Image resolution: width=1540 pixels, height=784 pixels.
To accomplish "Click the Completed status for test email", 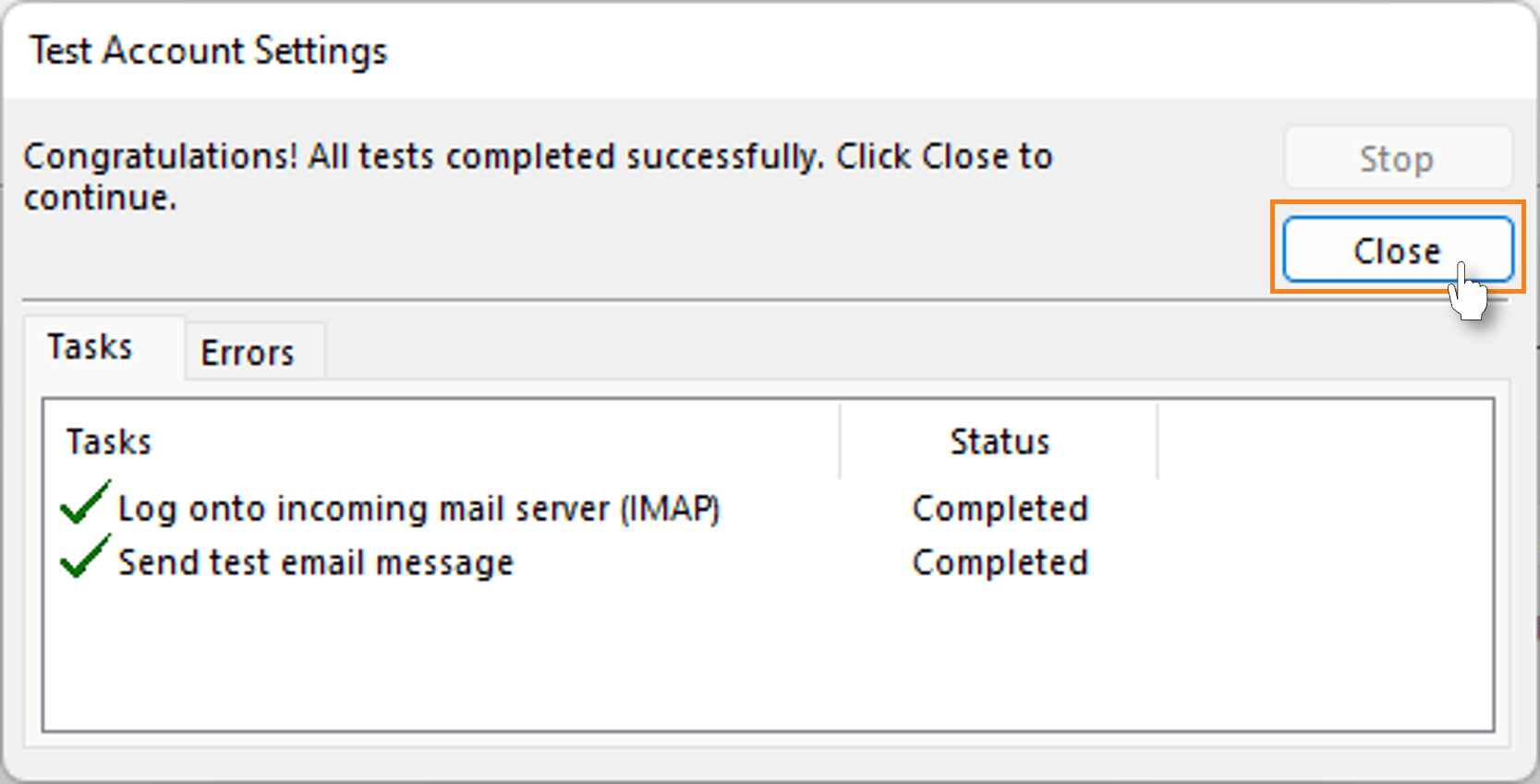I will [x=1000, y=561].
